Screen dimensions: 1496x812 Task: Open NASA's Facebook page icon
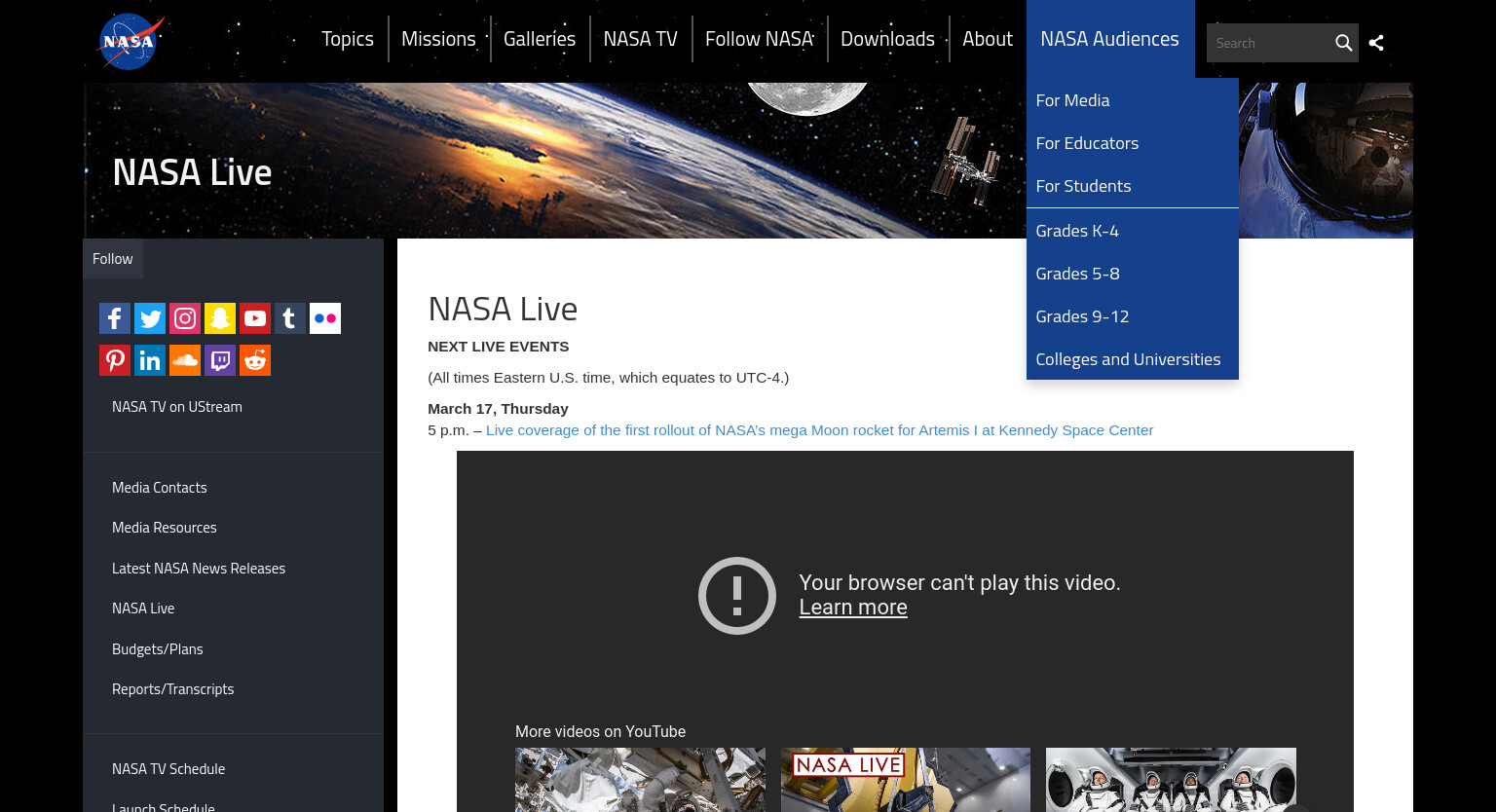pos(115,318)
